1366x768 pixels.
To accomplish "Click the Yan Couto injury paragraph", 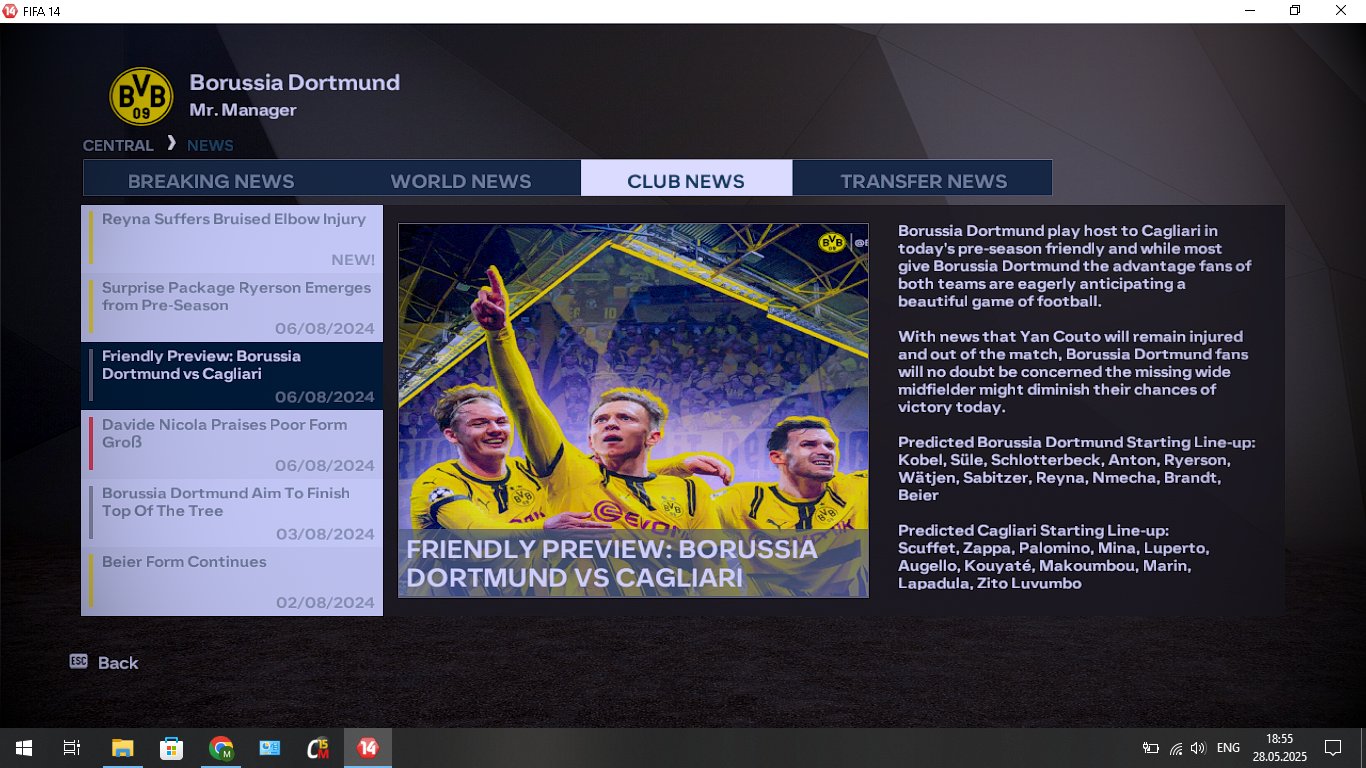I will tap(1073, 372).
